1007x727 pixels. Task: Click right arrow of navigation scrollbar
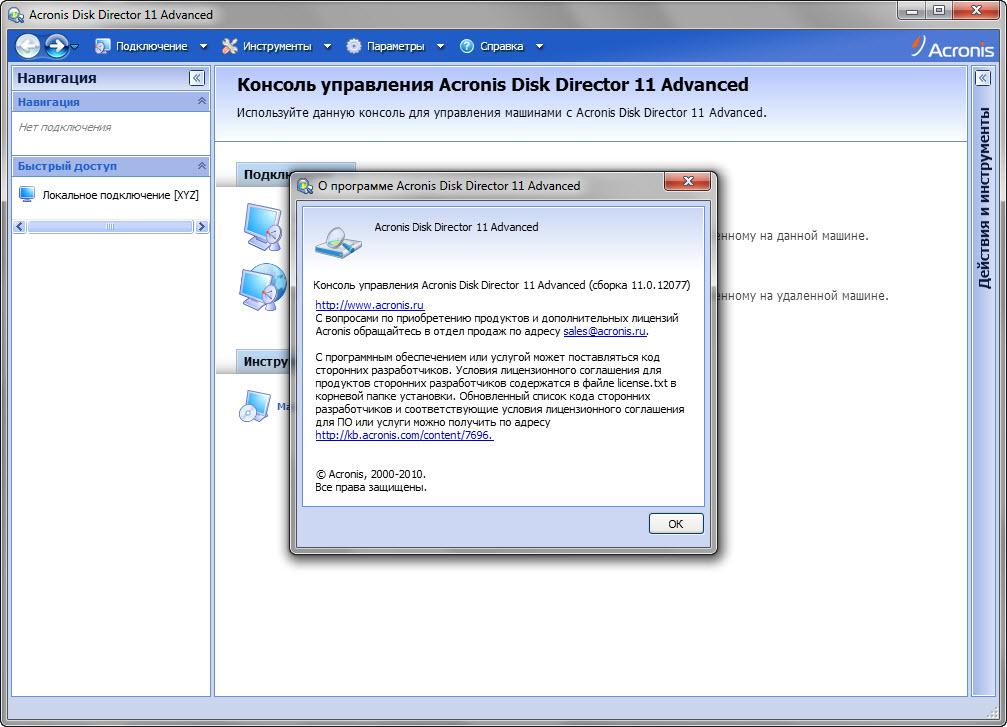(202, 227)
